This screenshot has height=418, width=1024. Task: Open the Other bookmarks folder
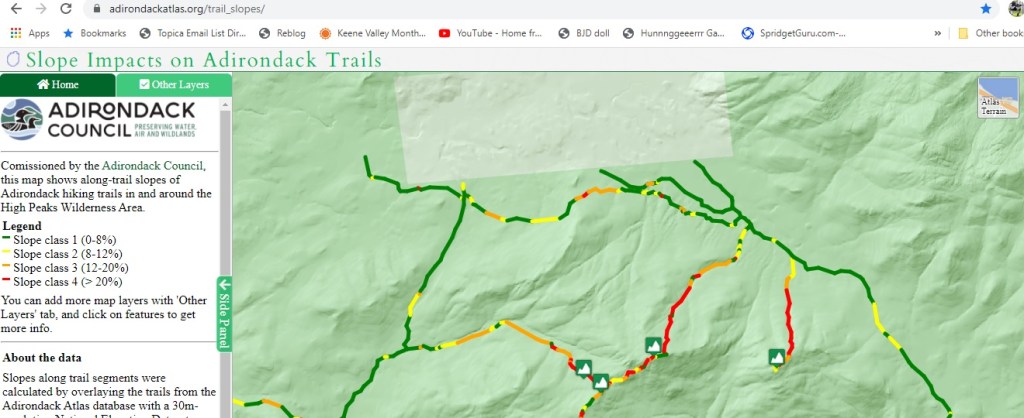(x=990, y=33)
